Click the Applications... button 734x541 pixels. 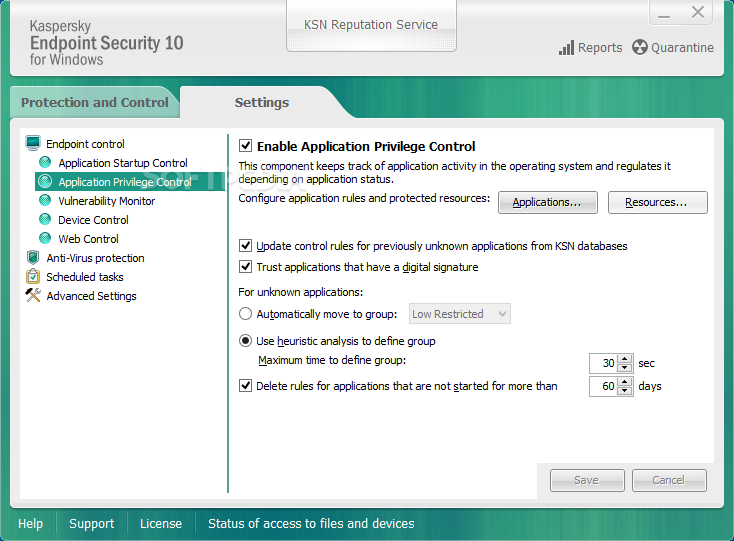(x=548, y=202)
